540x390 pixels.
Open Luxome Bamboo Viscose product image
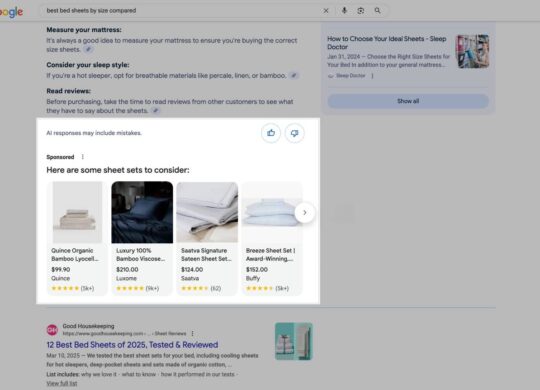[142, 212]
